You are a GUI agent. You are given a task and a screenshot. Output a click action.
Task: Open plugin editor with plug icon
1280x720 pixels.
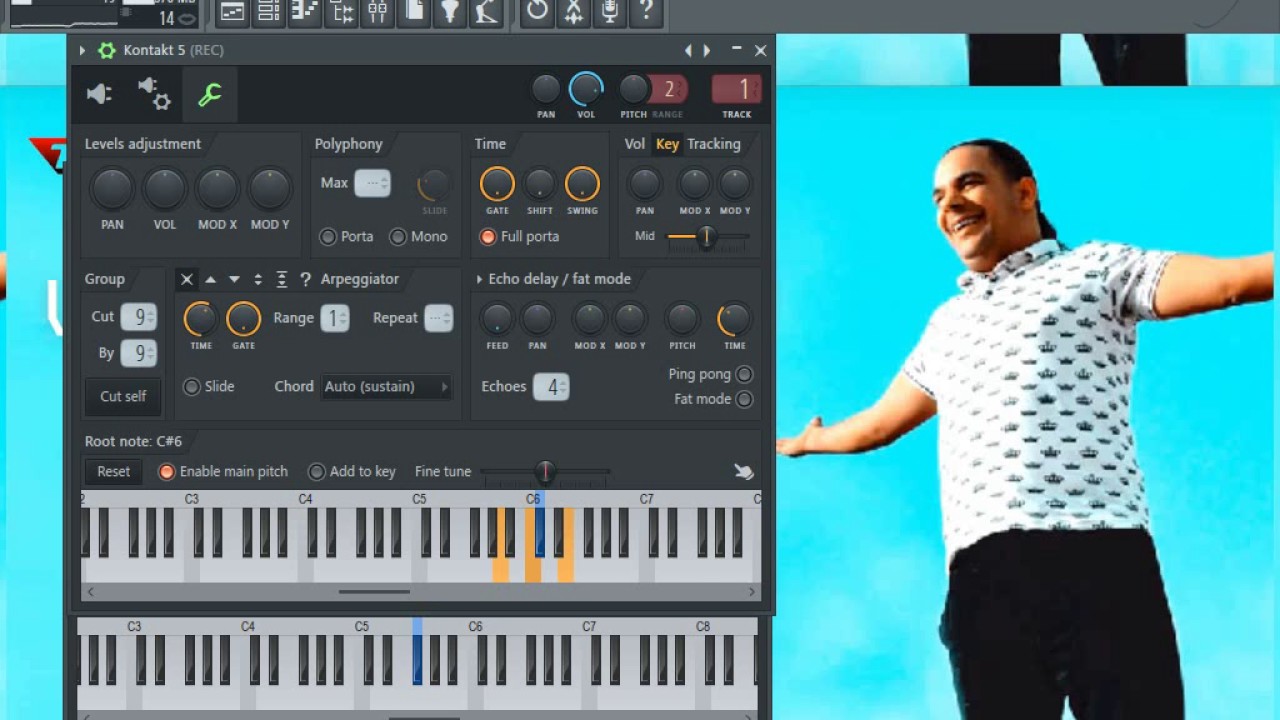pos(99,94)
